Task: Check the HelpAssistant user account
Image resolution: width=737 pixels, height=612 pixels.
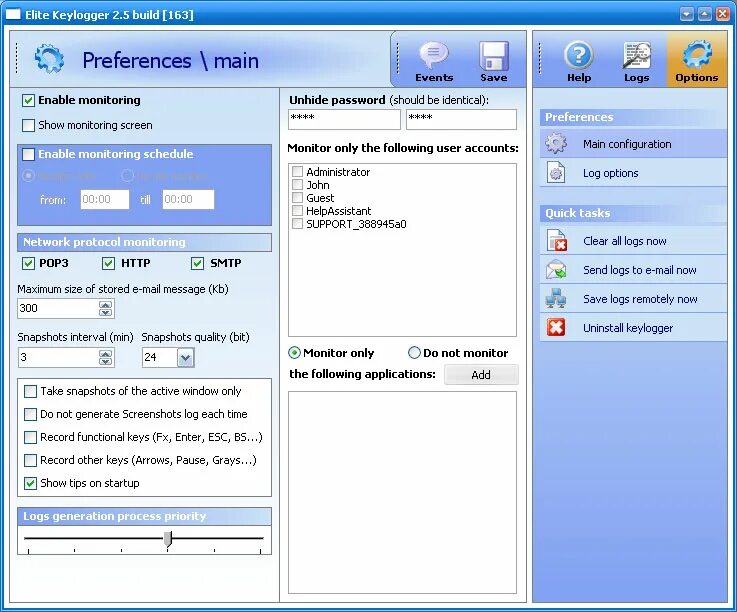Action: (297, 210)
